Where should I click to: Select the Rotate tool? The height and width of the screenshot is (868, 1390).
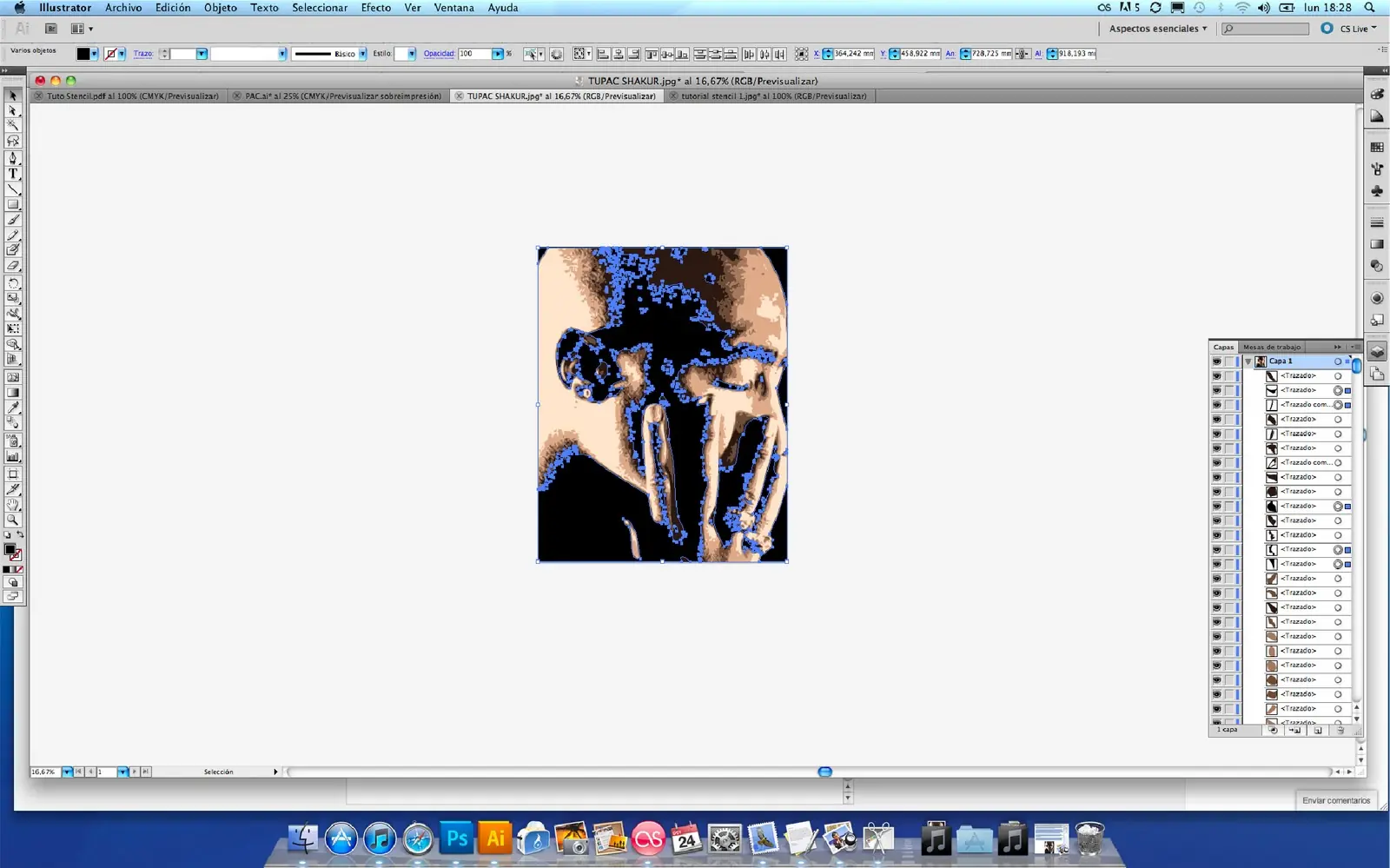13,283
